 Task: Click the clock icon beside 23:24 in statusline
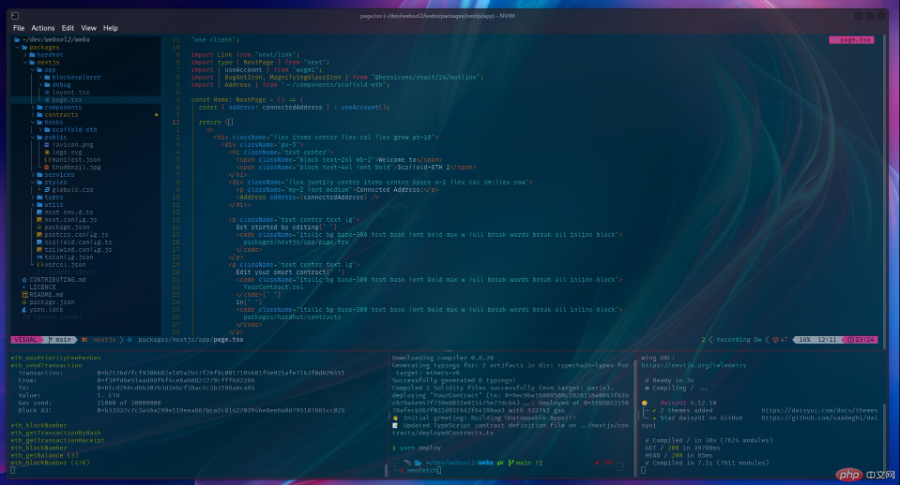click(x=851, y=340)
